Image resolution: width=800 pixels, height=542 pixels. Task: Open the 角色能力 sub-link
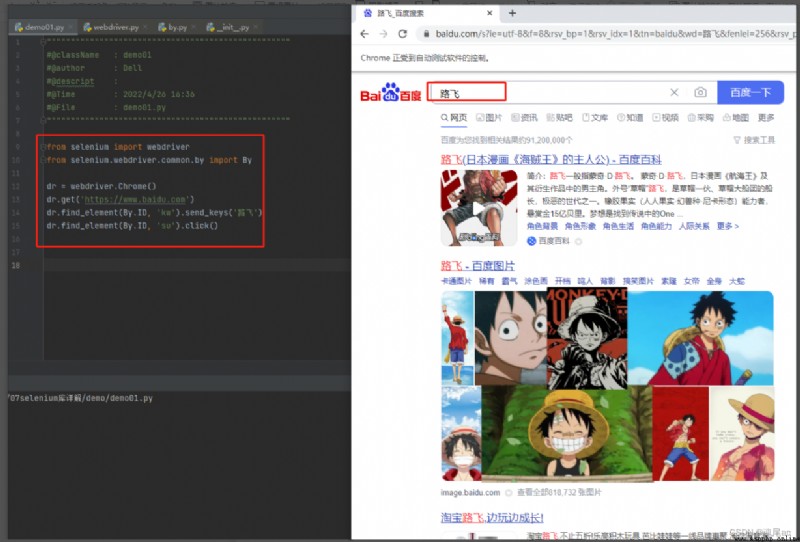coord(656,226)
